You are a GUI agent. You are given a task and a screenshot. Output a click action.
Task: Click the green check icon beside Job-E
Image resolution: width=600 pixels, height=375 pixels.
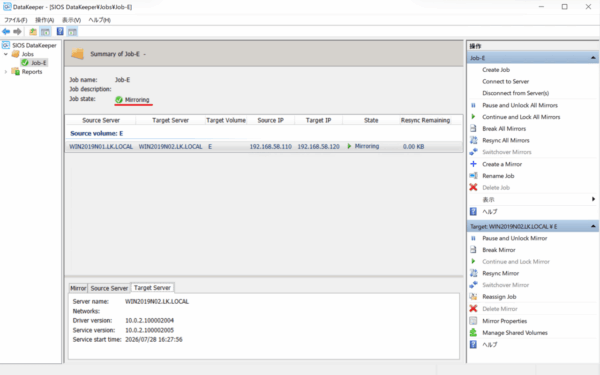[25, 63]
